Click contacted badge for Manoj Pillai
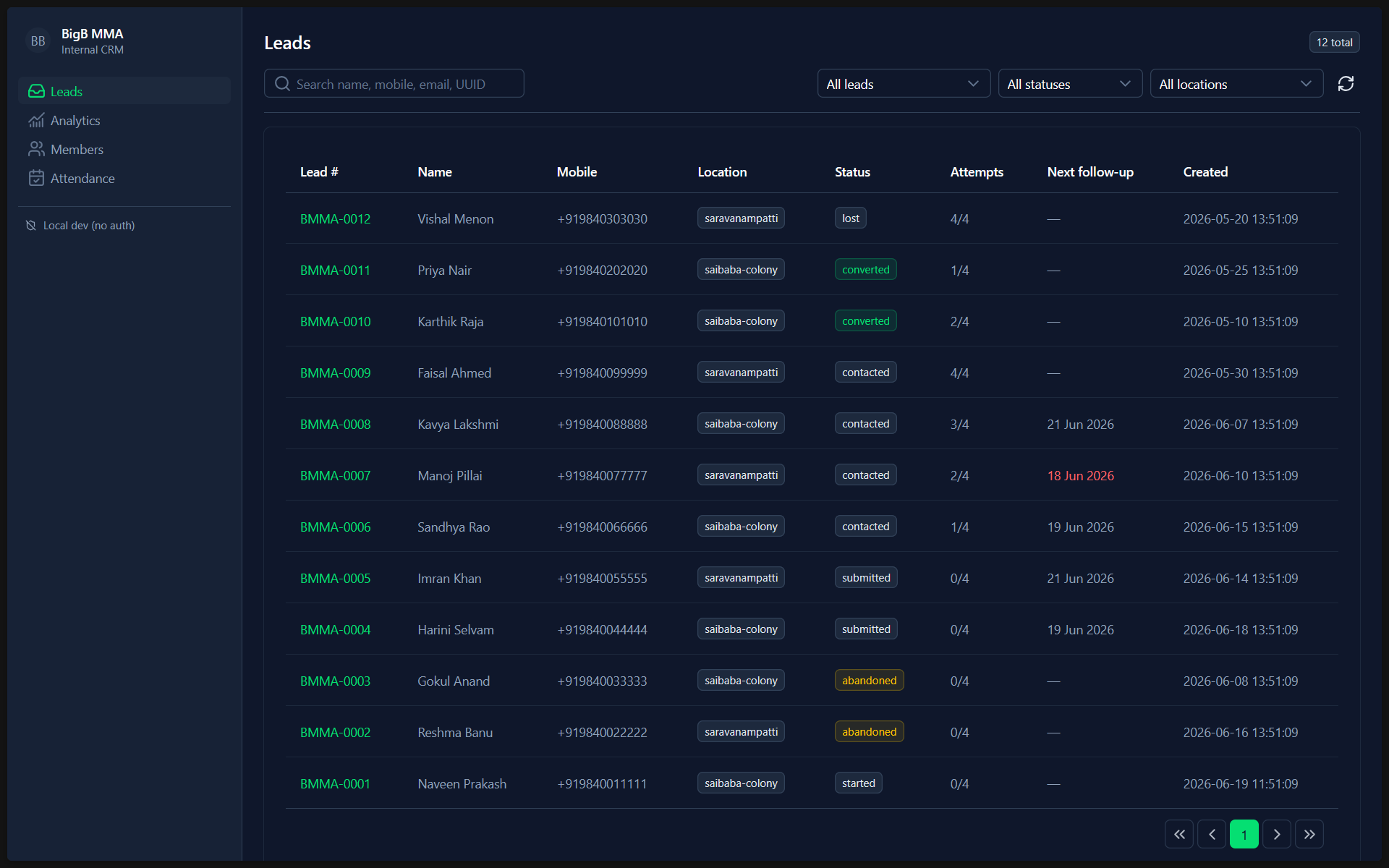Image resolution: width=1389 pixels, height=868 pixels. pos(866,475)
